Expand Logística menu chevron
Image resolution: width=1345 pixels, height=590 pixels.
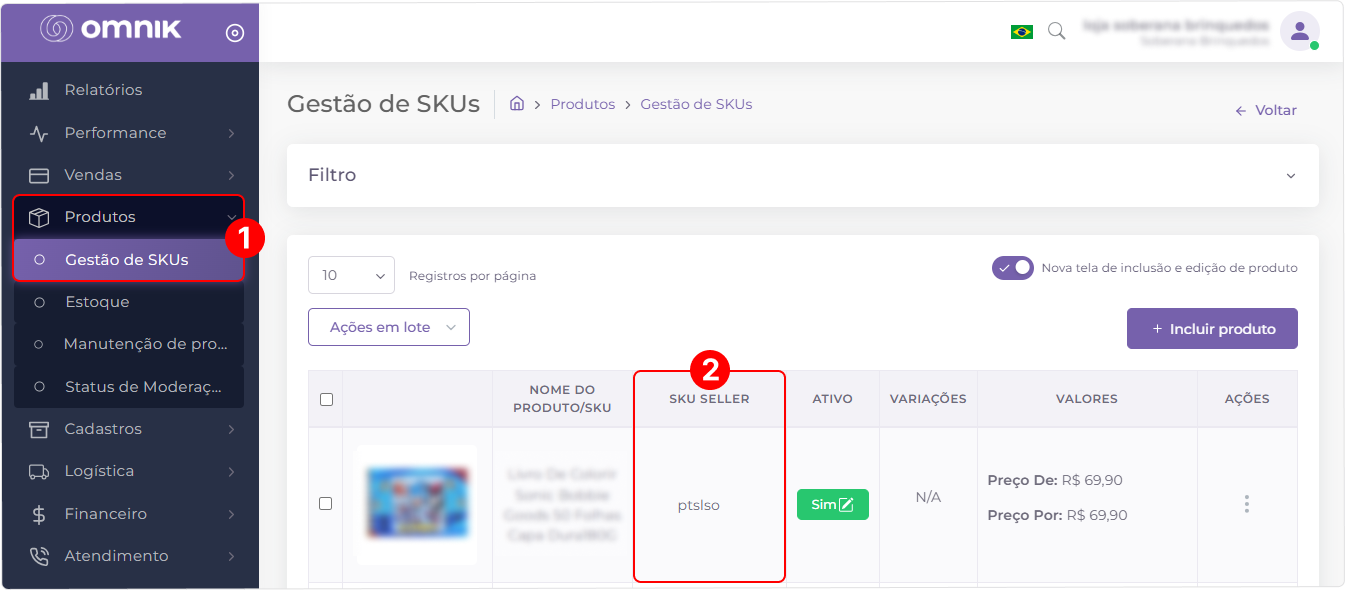(x=231, y=471)
